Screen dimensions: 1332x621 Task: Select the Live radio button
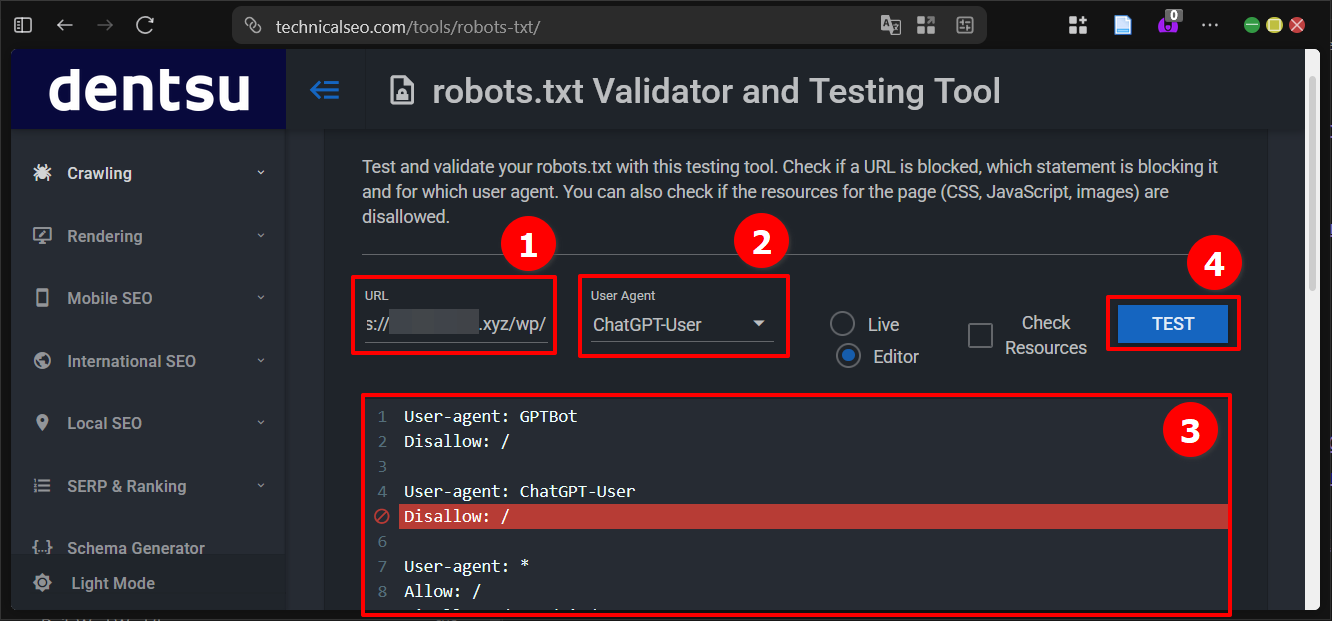[x=841, y=323]
